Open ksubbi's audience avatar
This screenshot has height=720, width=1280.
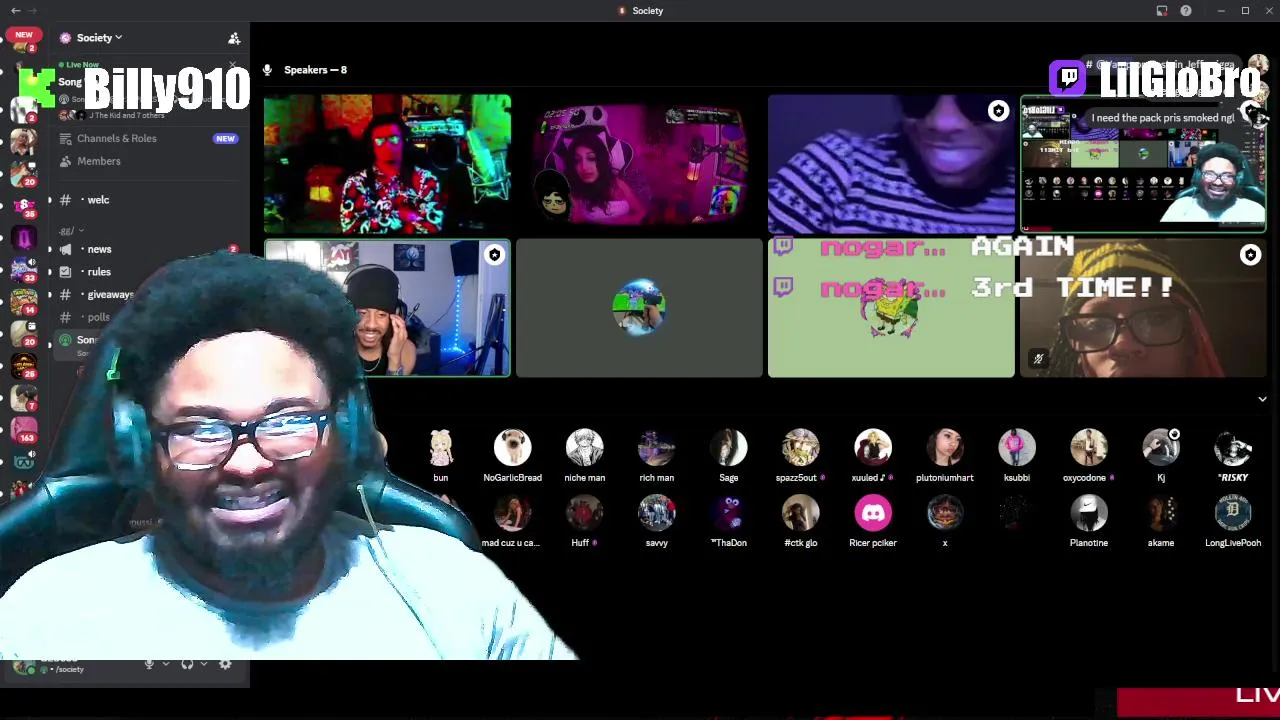1017,448
